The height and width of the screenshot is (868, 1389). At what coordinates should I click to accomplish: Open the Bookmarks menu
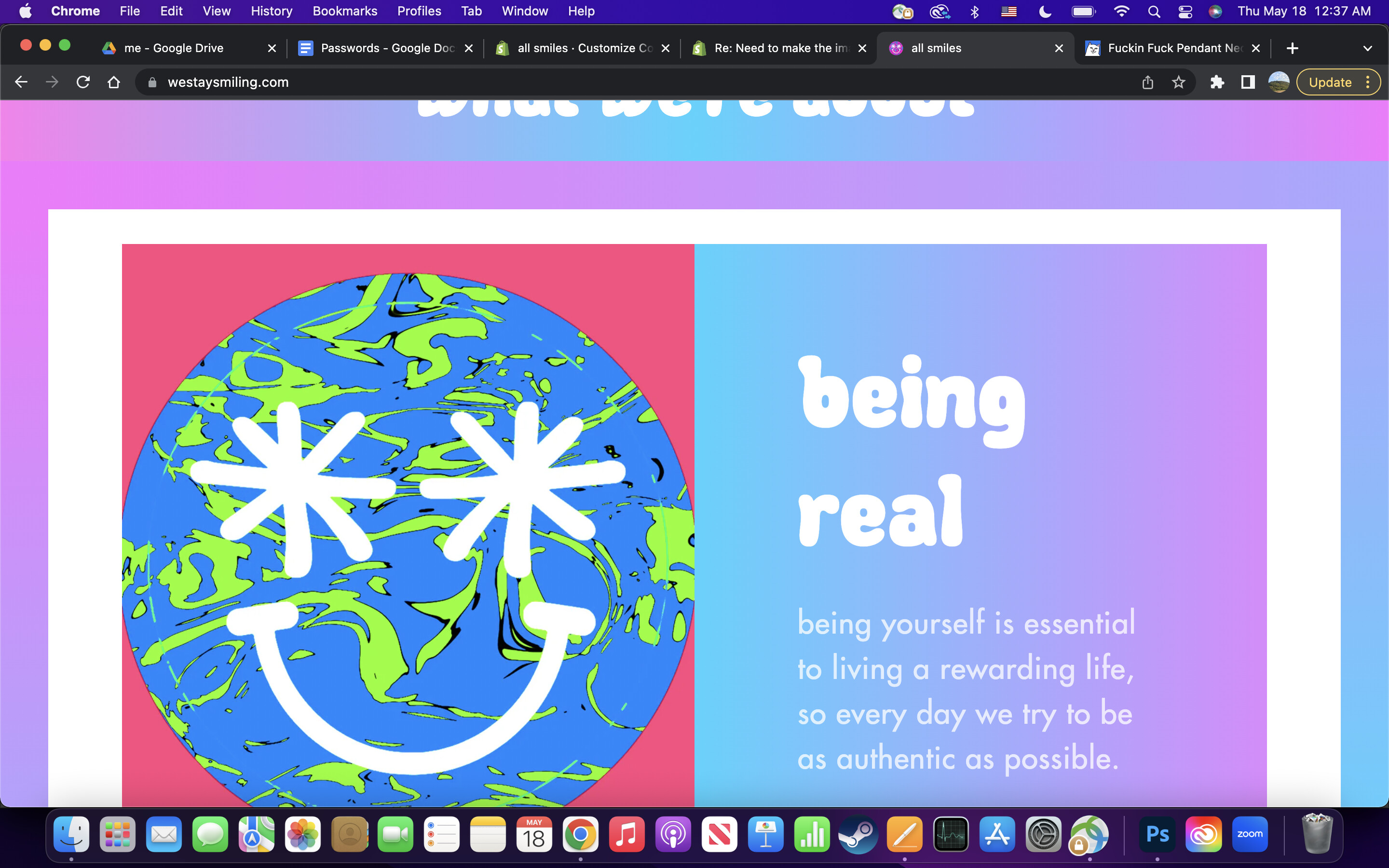(344, 12)
